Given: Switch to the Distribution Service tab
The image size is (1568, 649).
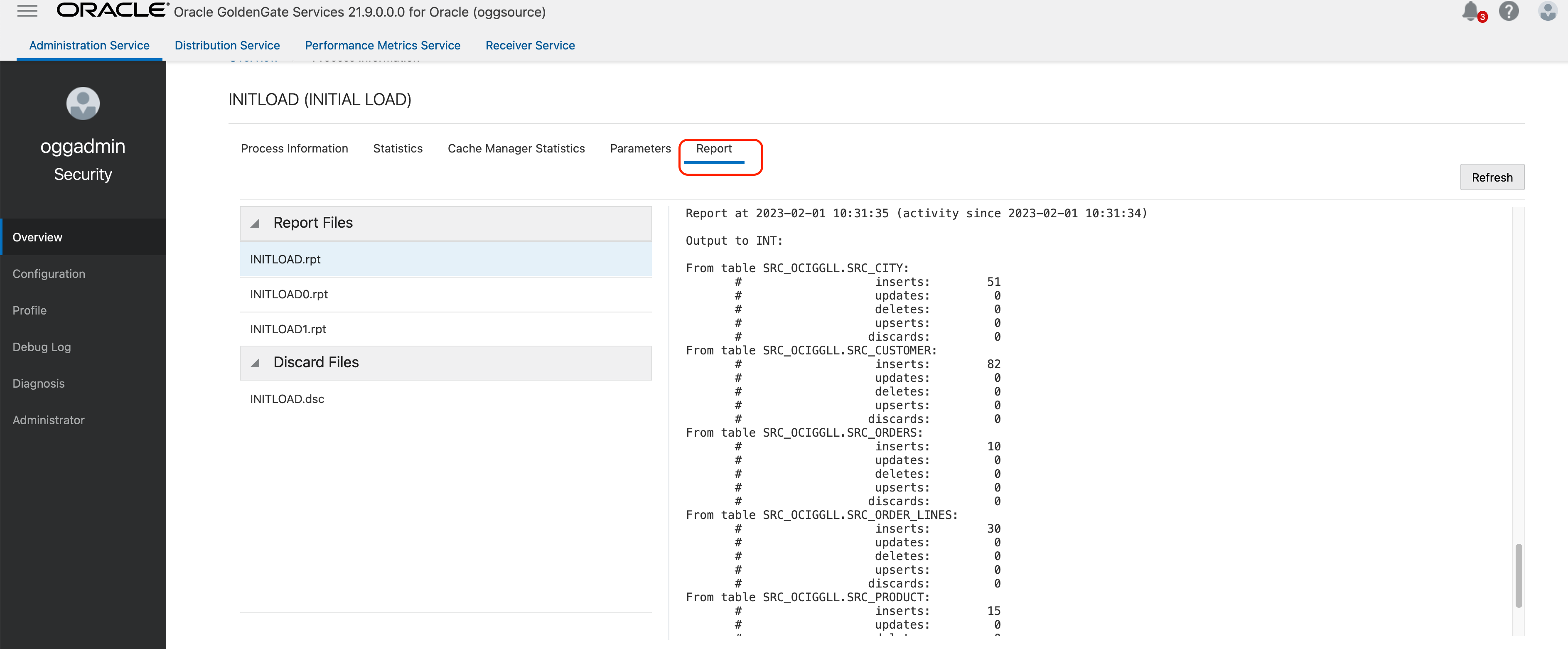Looking at the screenshot, I should click(x=227, y=45).
